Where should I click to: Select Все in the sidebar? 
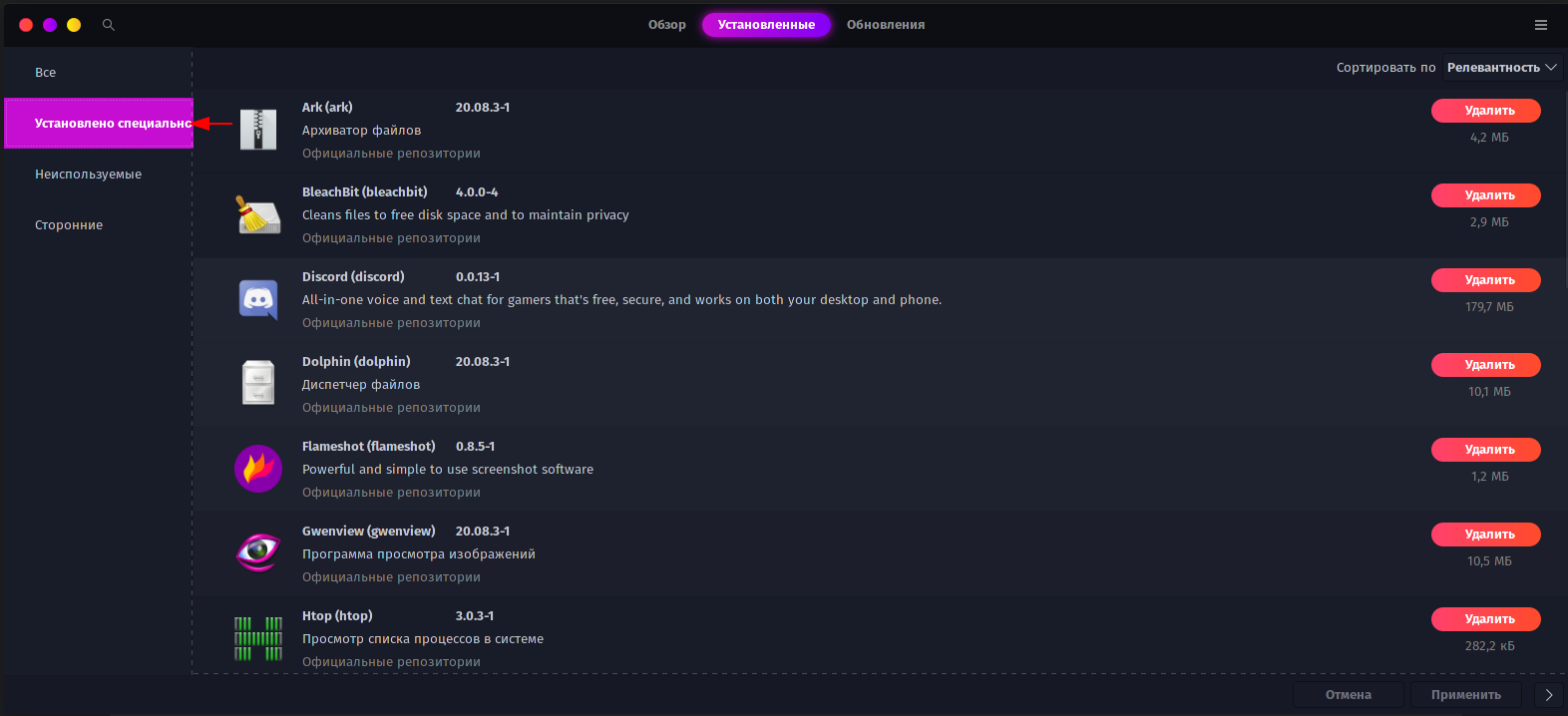click(x=98, y=73)
